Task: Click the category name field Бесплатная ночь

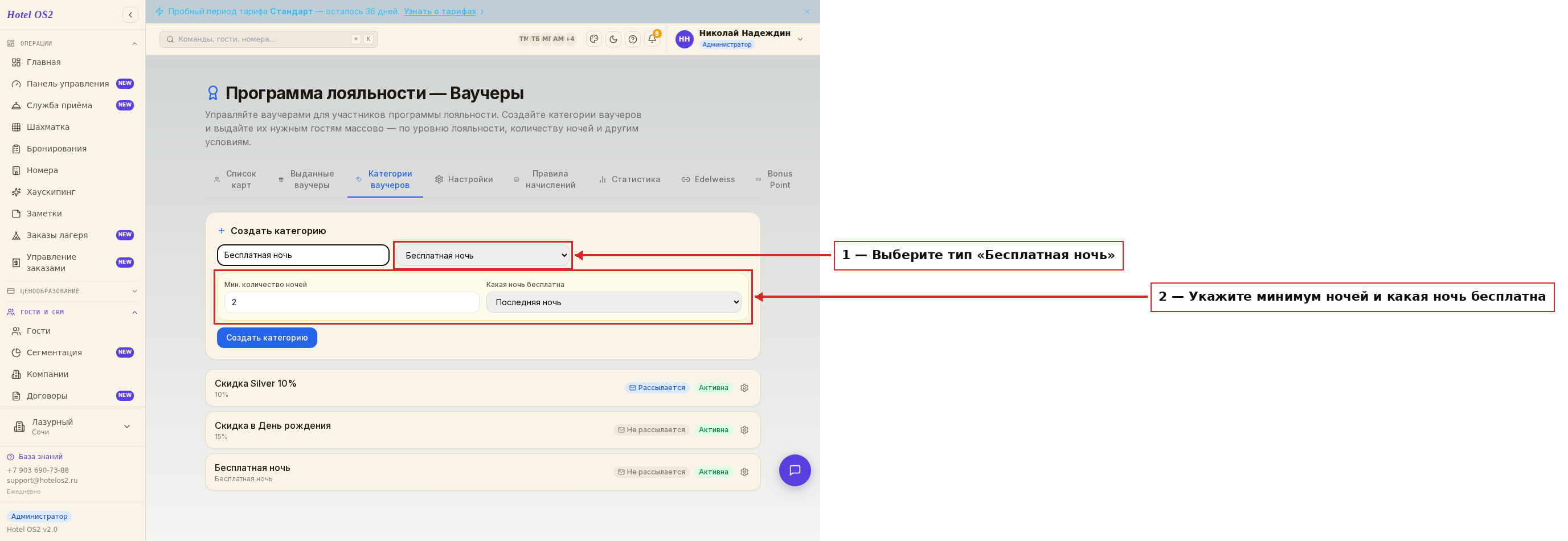Action: (303, 255)
